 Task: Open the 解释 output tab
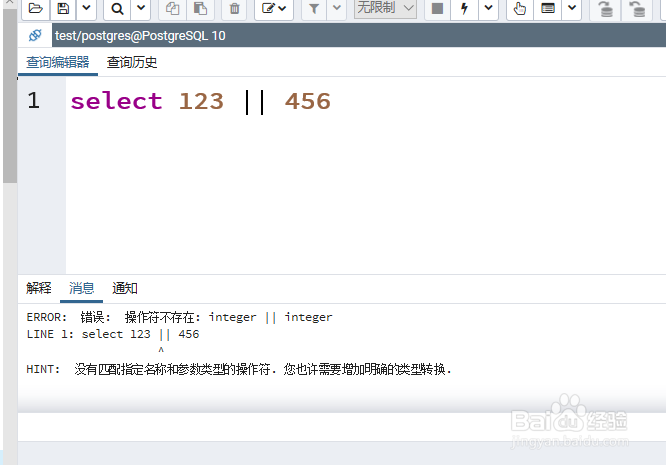click(39, 288)
